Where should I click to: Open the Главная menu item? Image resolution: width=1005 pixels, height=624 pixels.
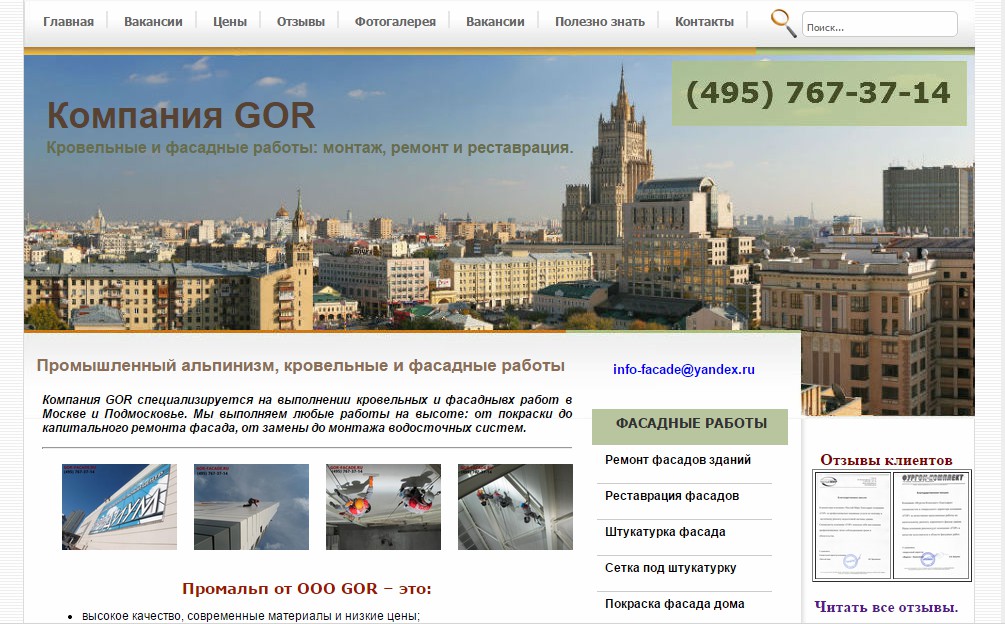[69, 22]
